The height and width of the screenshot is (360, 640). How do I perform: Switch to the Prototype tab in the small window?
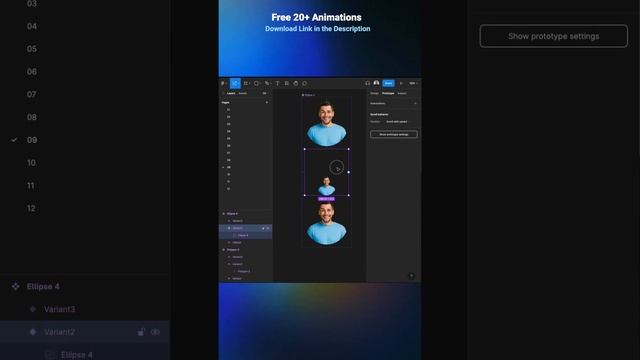388,93
